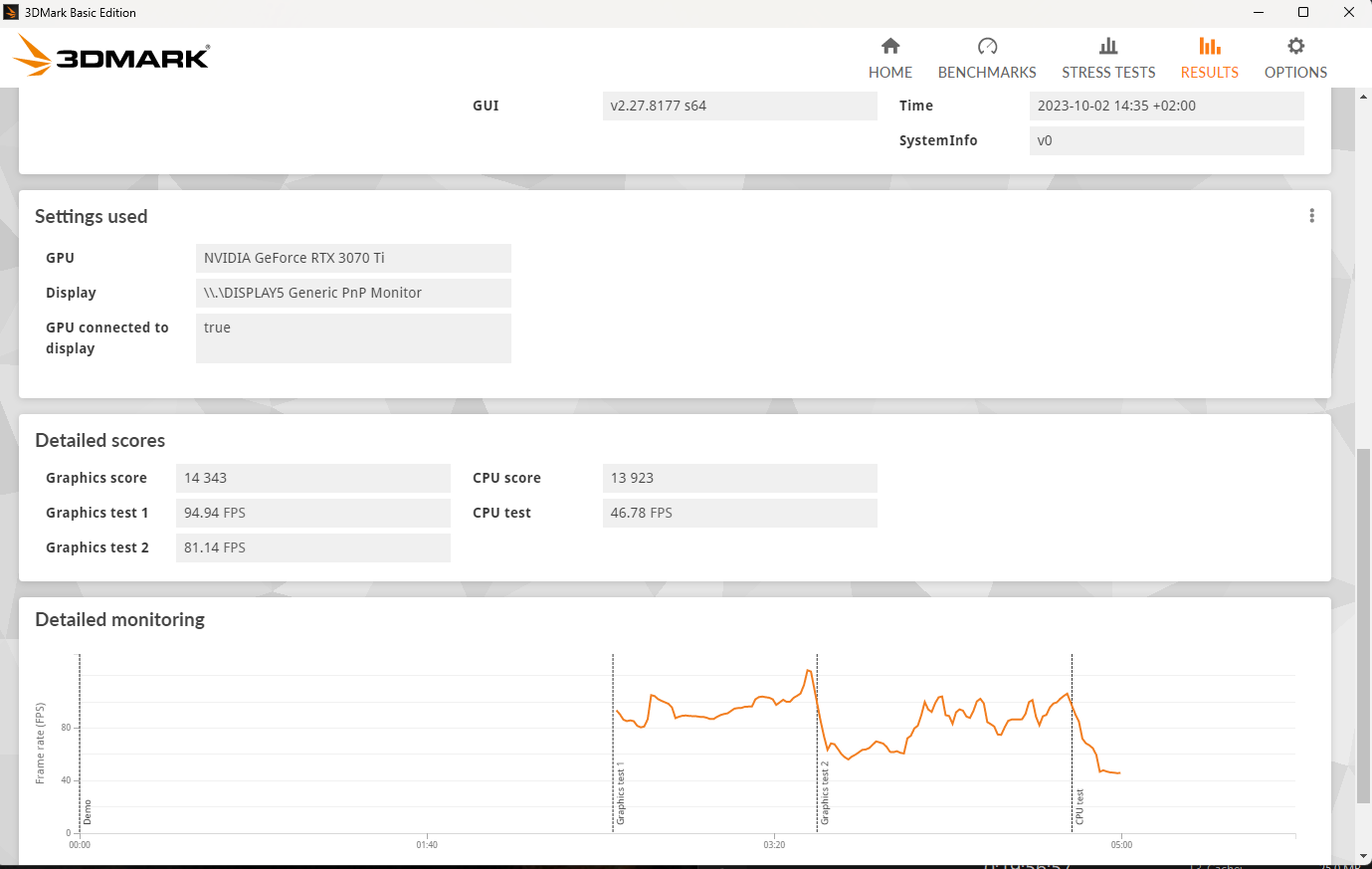Click the Frame rate (FPS) axis label

40,744
